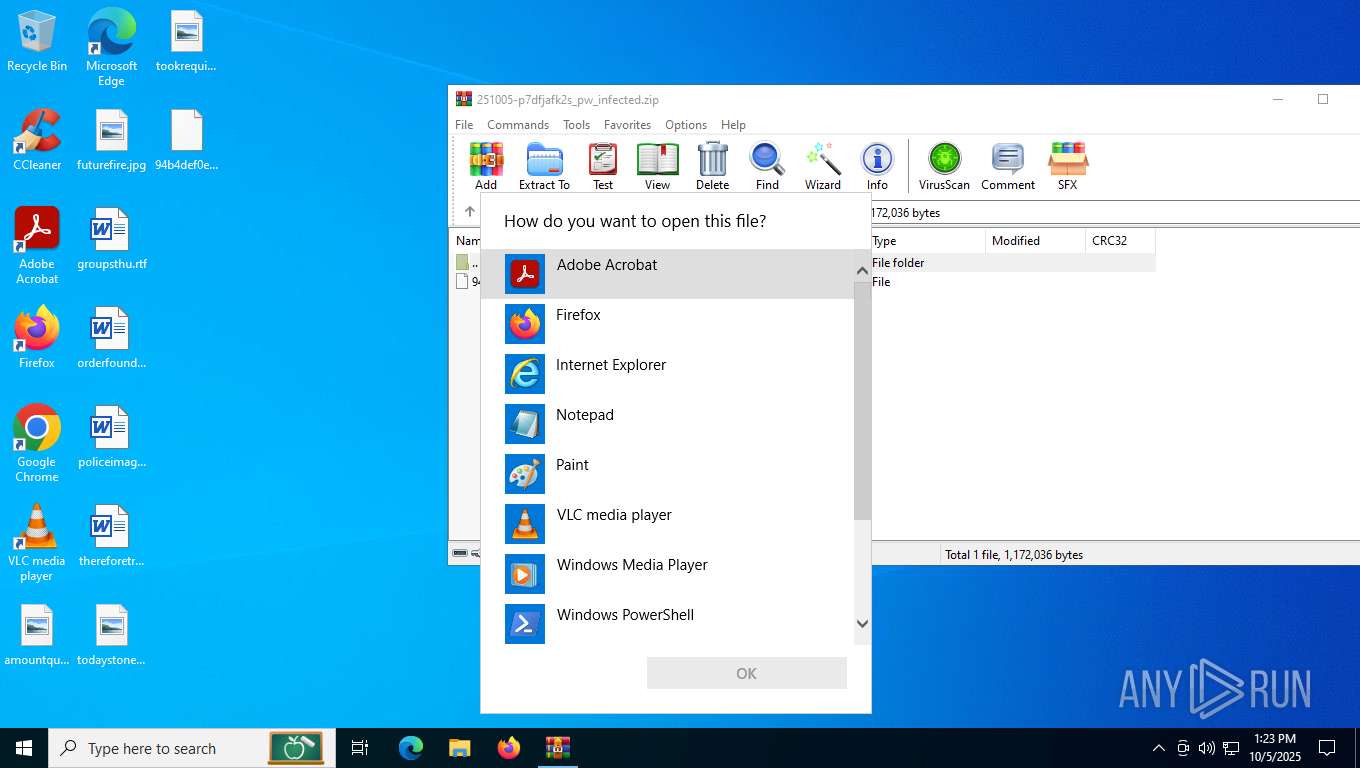Viewport: 1360px width, 768px height.
Task: Sort by the Modified column header
Action: click(x=1036, y=241)
